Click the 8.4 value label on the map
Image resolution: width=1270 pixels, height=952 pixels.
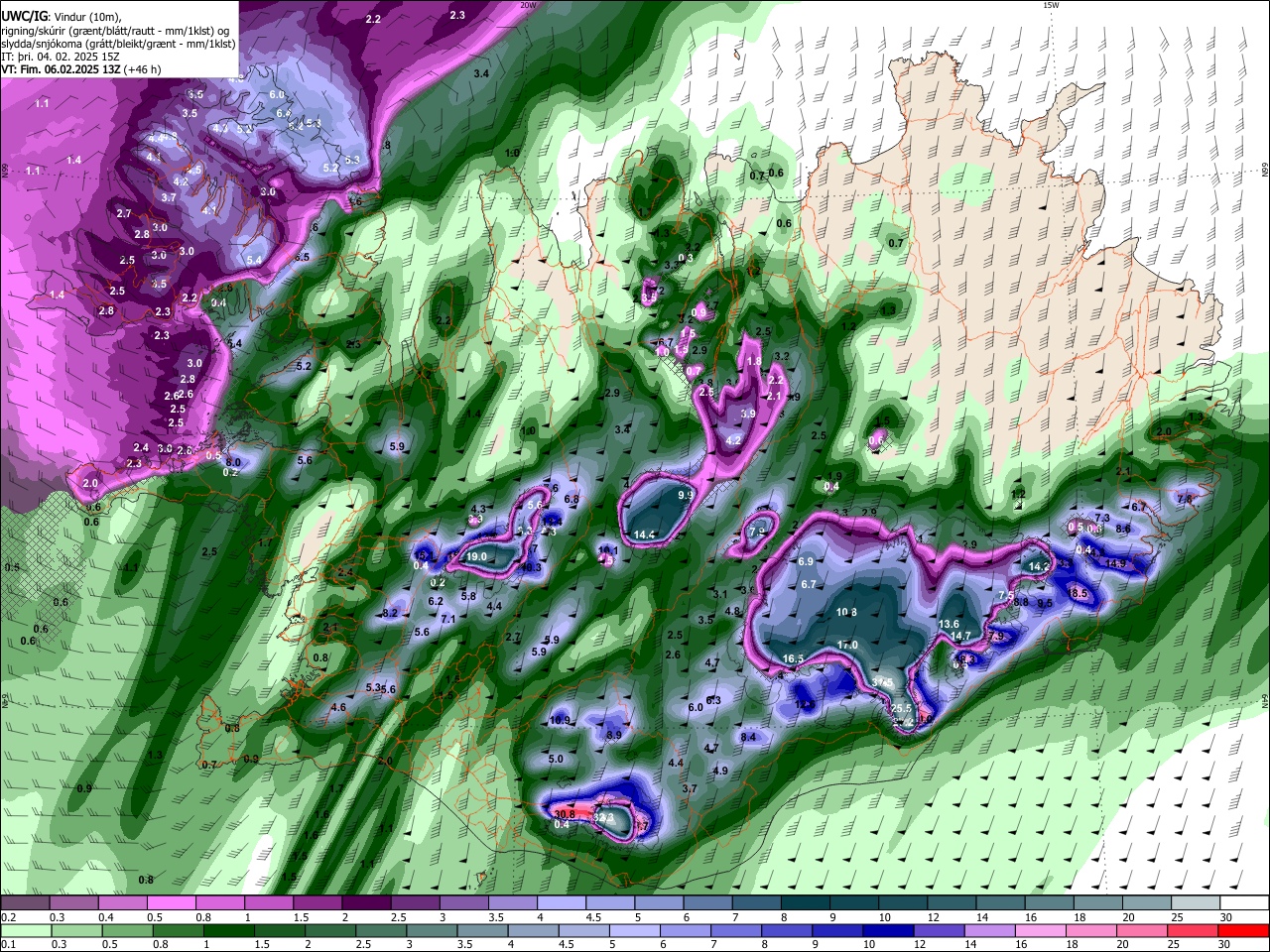tap(749, 737)
